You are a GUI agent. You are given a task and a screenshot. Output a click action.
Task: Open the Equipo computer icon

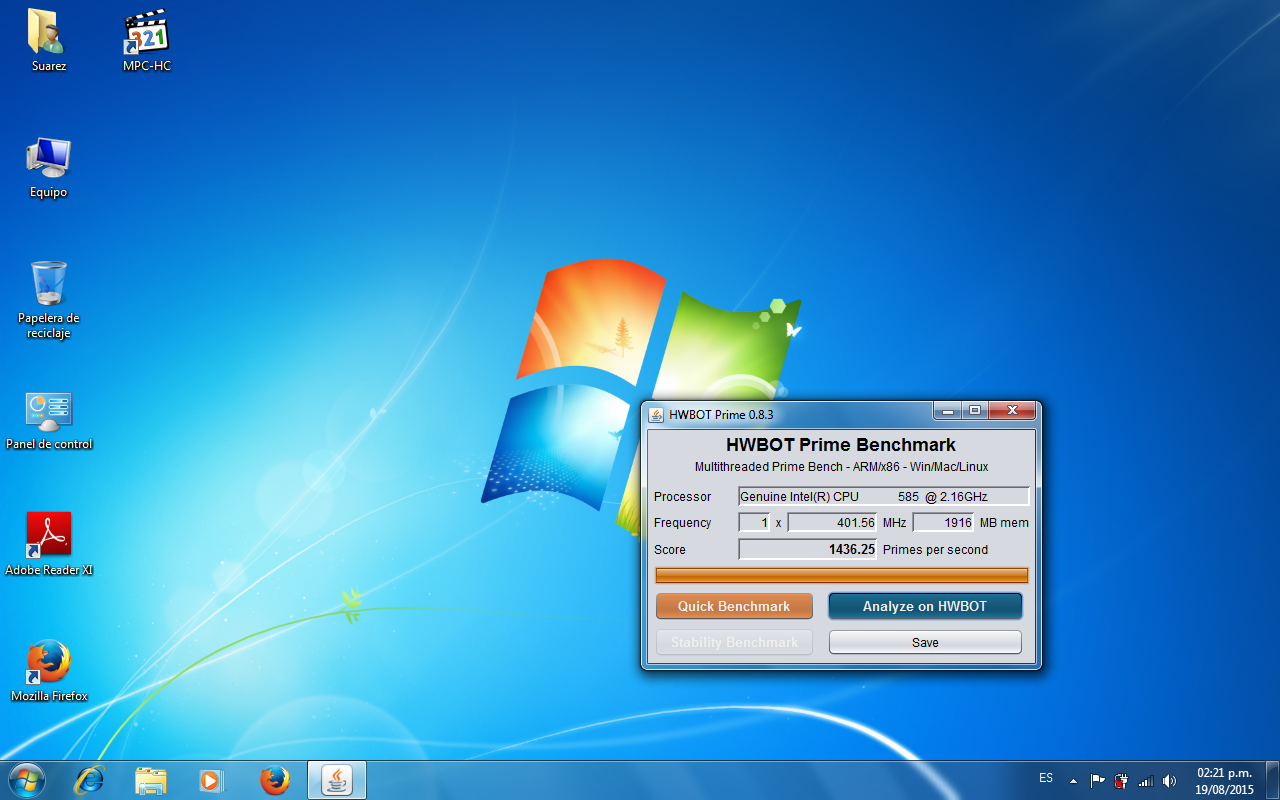[x=48, y=166]
